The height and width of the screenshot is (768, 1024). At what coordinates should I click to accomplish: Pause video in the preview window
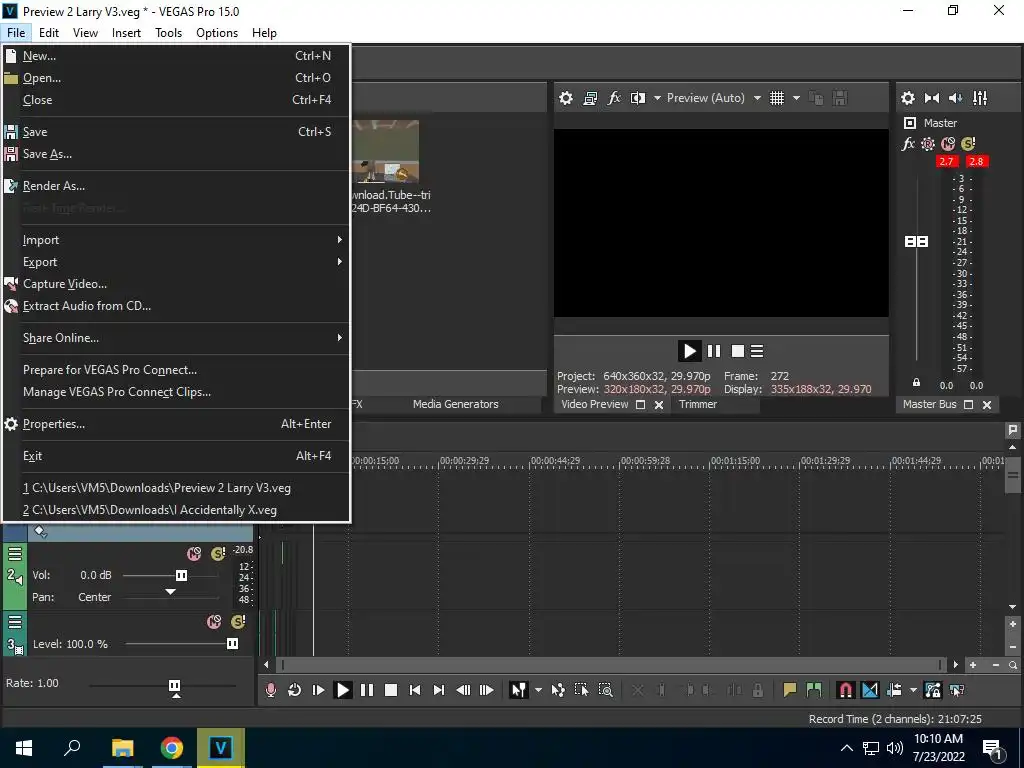click(x=714, y=351)
